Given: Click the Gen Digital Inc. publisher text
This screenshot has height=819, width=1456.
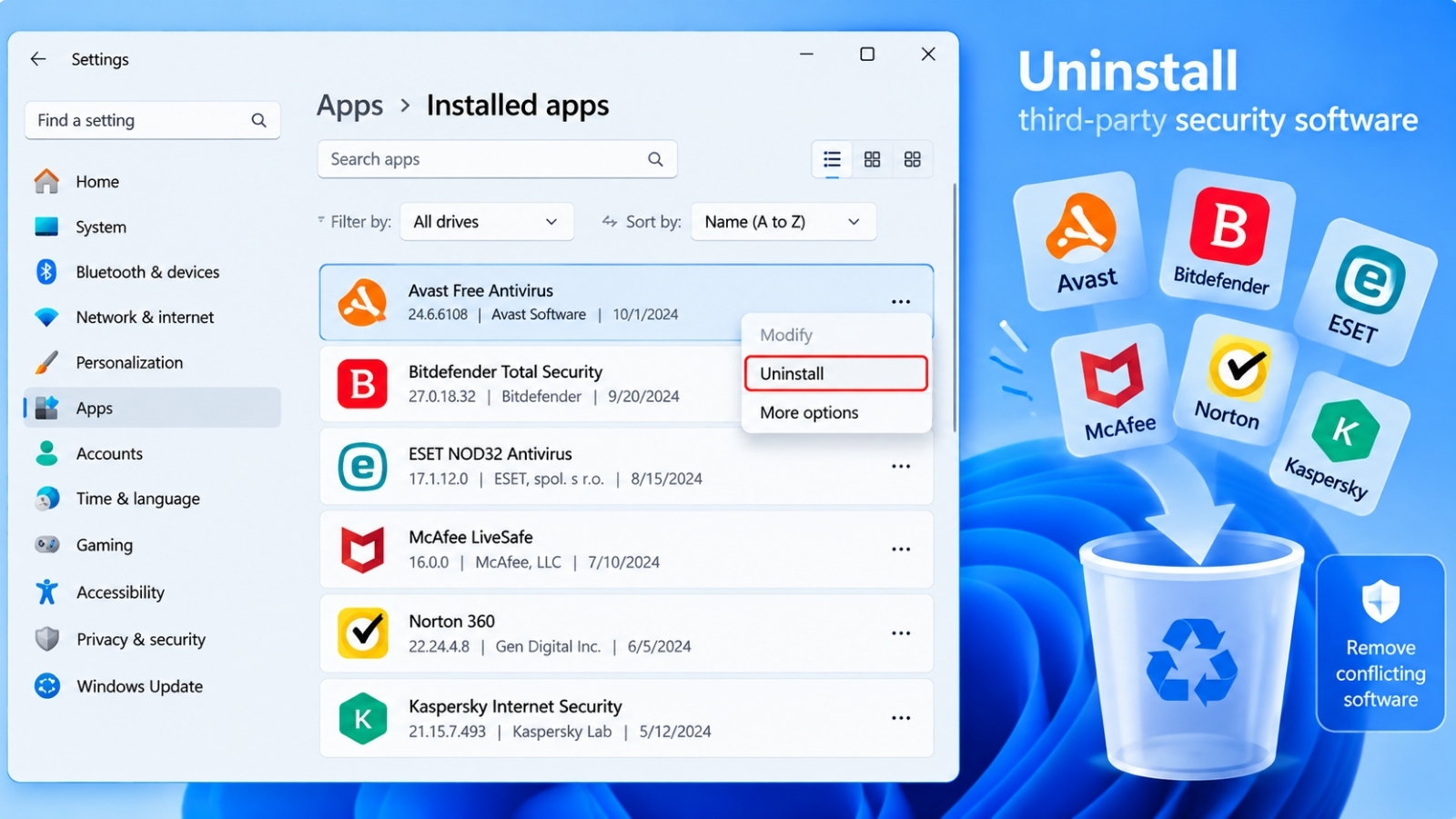Looking at the screenshot, I should pyautogui.click(x=548, y=646).
